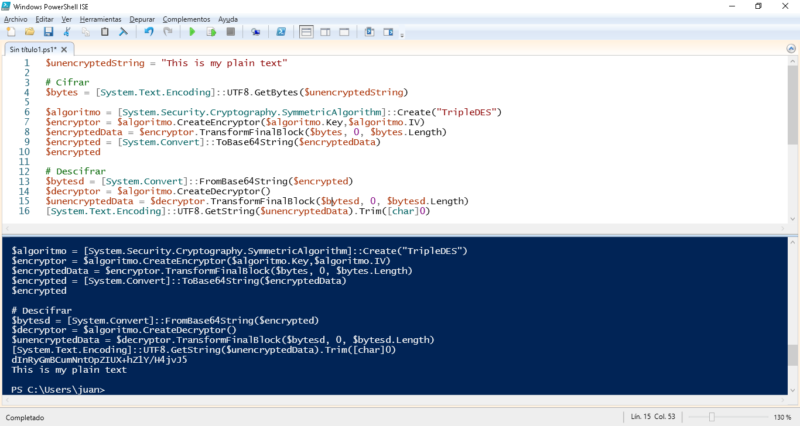800x426 pixels.
Task: Undo the last edit
Action: click(x=148, y=32)
